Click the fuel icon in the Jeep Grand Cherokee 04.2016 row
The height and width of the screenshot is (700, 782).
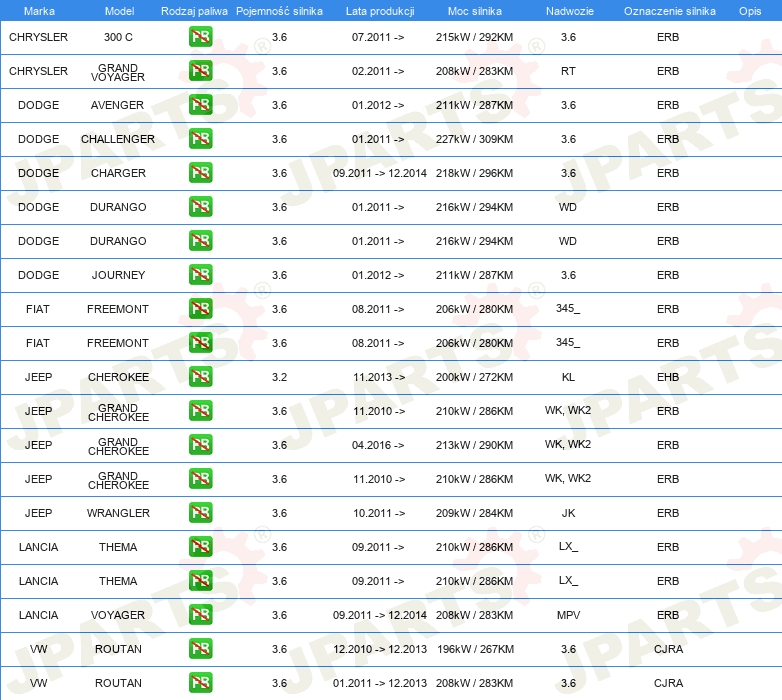[200, 445]
